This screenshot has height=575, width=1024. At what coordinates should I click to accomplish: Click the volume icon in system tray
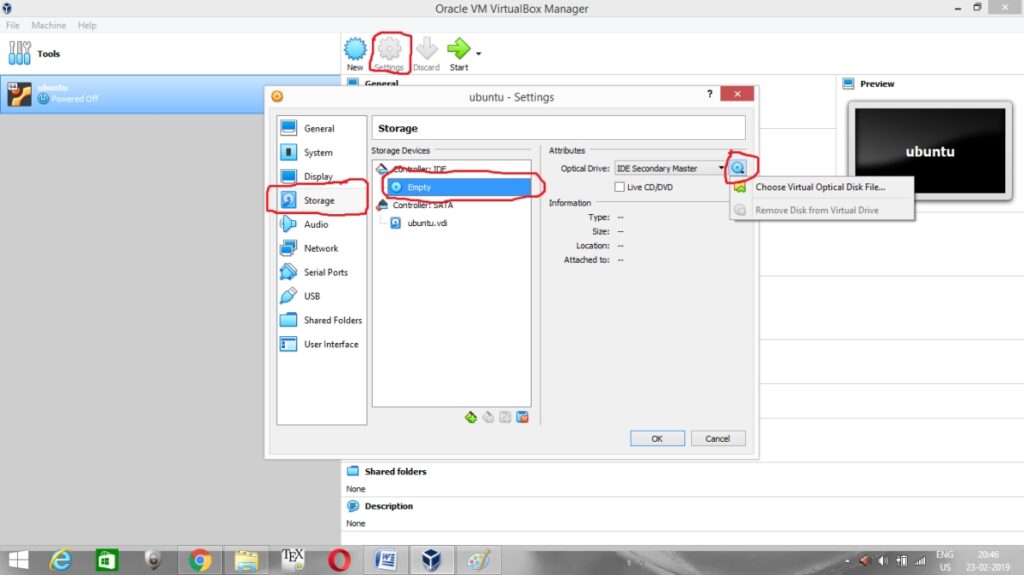883,561
